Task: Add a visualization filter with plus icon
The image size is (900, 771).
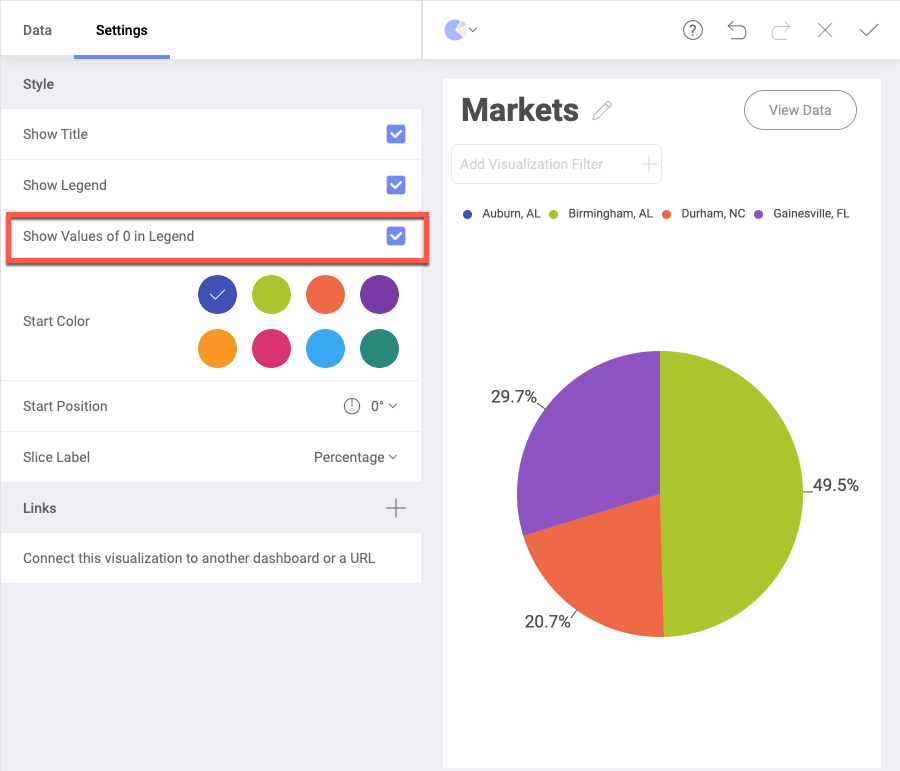Action: pos(649,164)
